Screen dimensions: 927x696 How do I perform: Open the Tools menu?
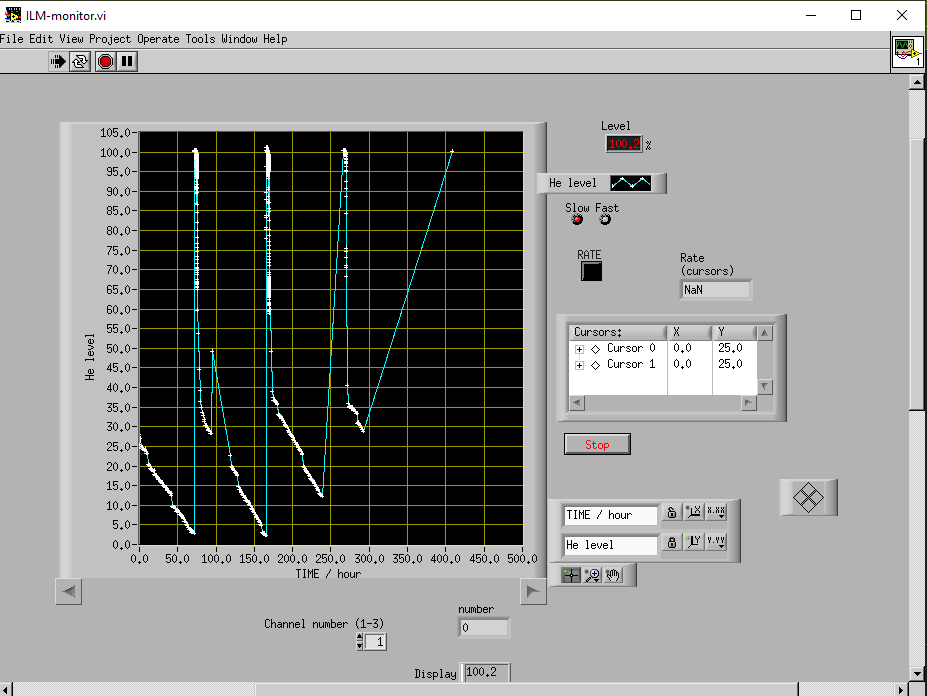pos(200,39)
